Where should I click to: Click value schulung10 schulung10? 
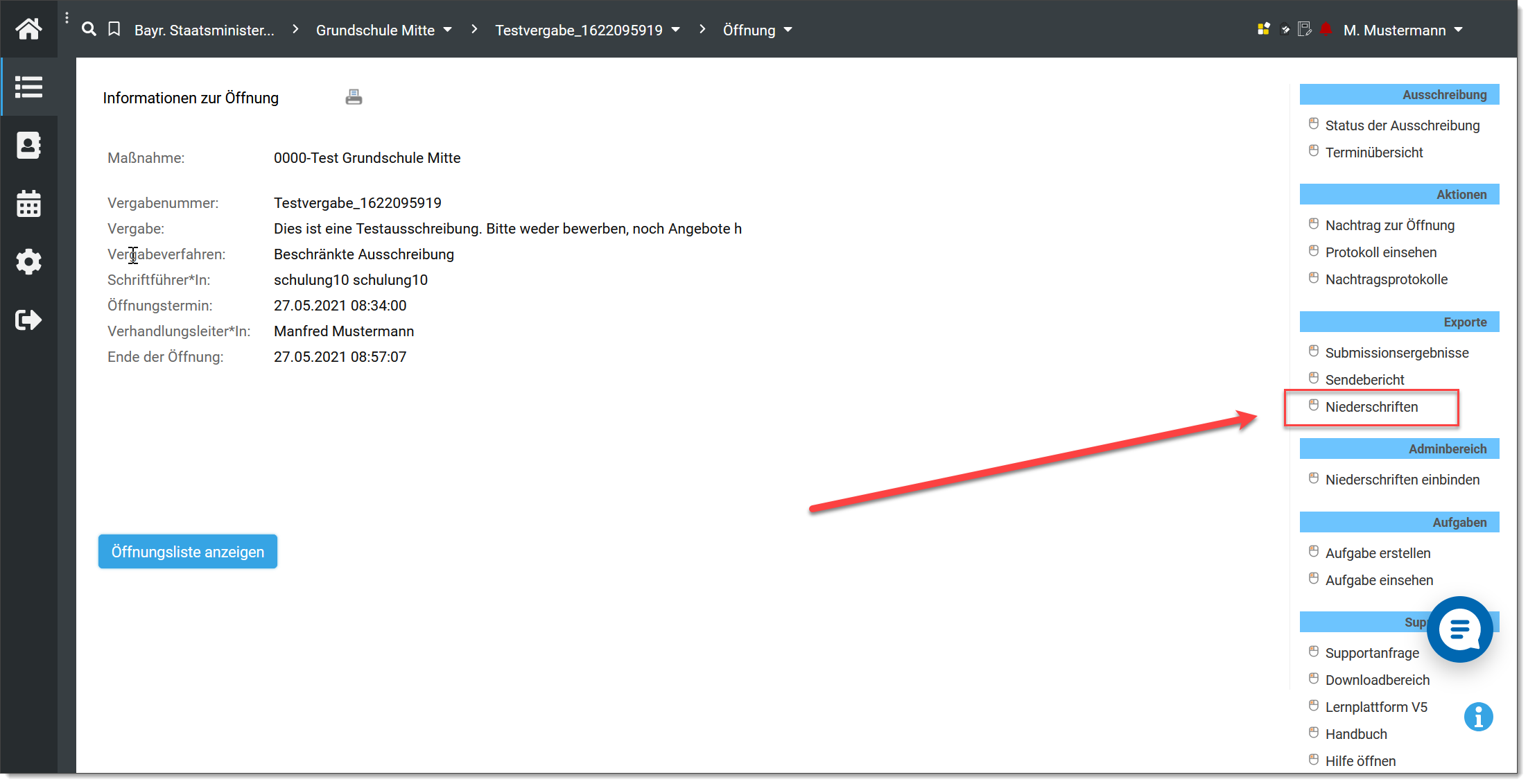point(351,280)
